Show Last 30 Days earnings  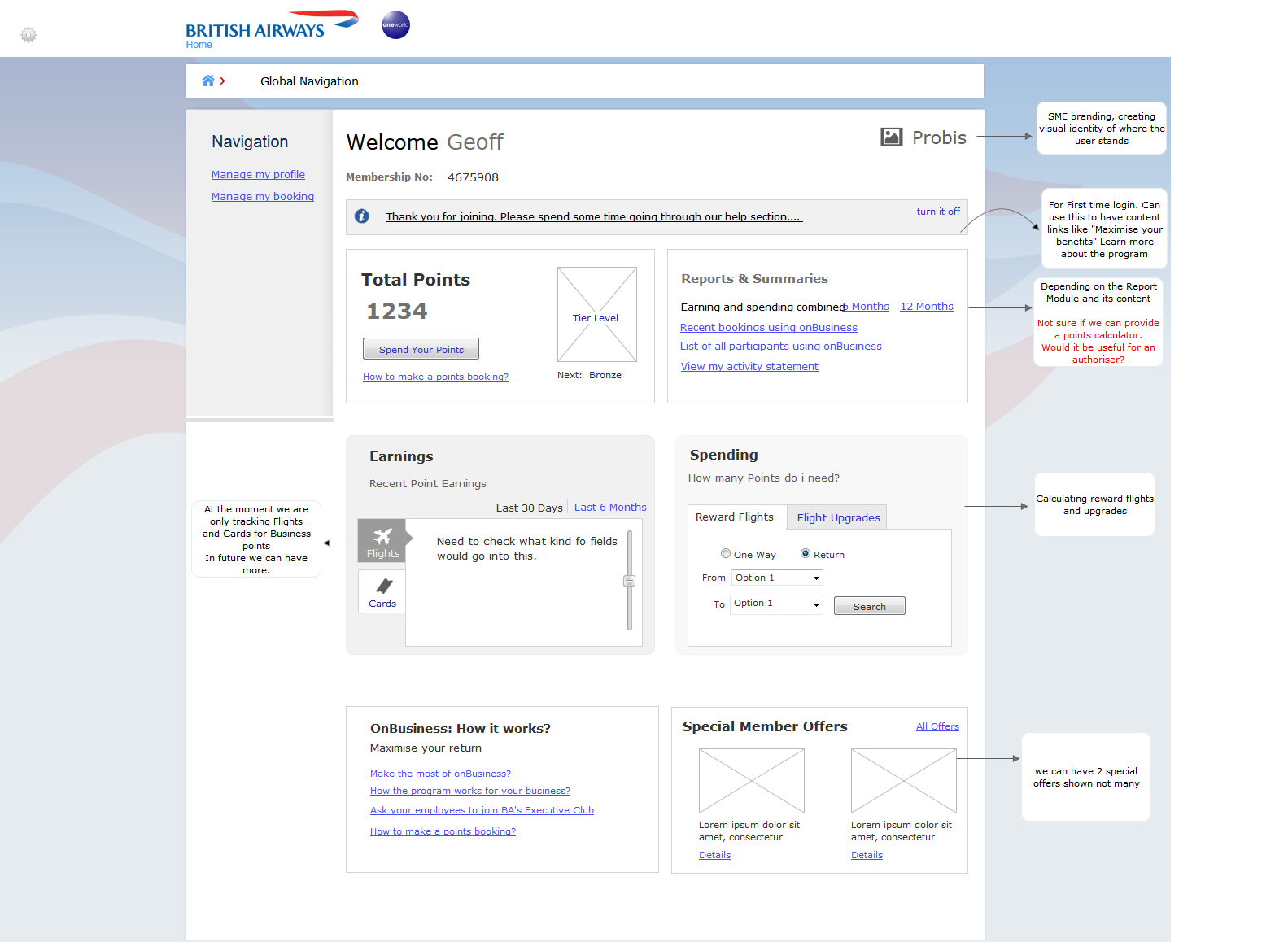point(530,508)
